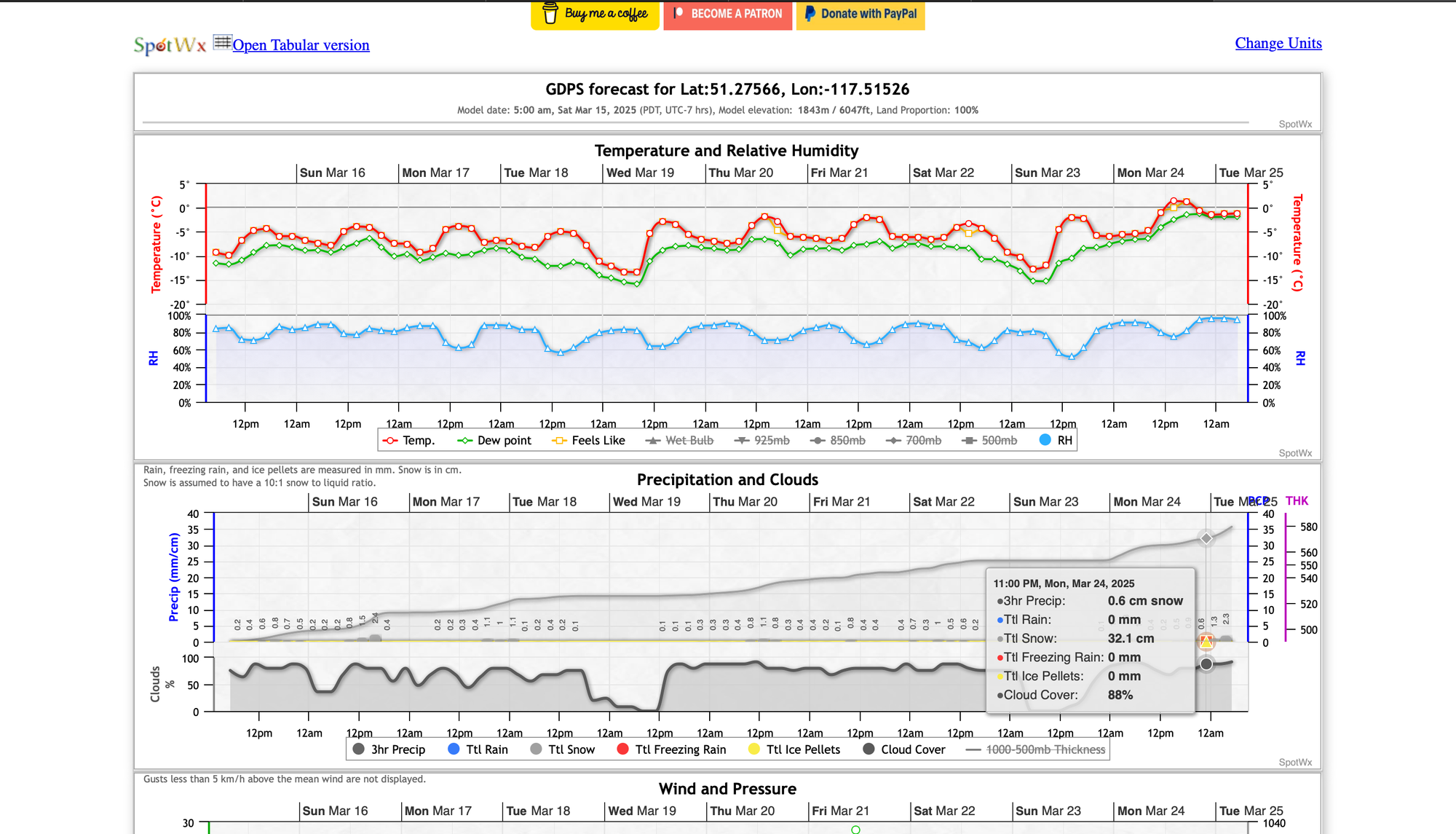The width and height of the screenshot is (1456, 834).
Task: Toggle the RH blue legend marker
Action: point(1045,440)
